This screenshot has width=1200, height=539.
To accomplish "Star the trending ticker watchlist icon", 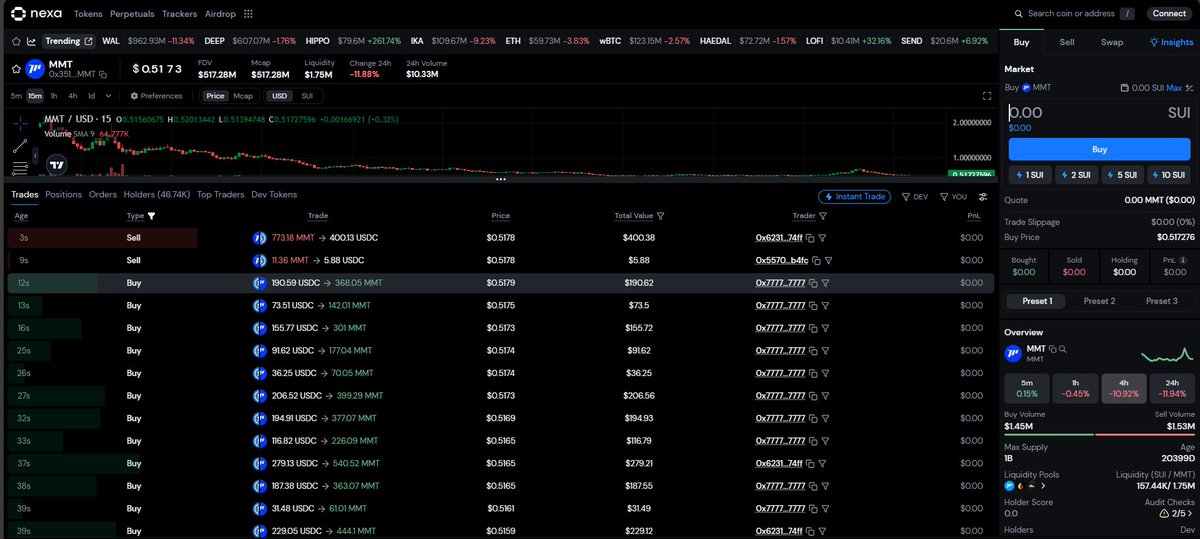I will pyautogui.click(x=15, y=41).
